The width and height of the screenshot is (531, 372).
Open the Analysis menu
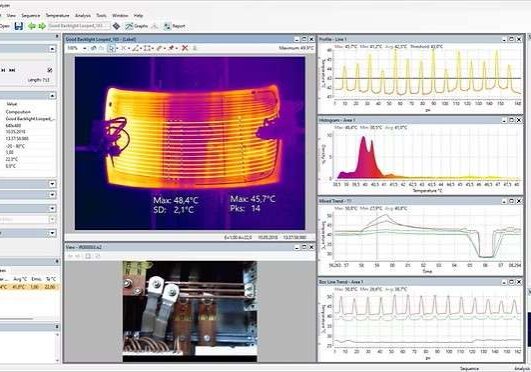[83, 16]
